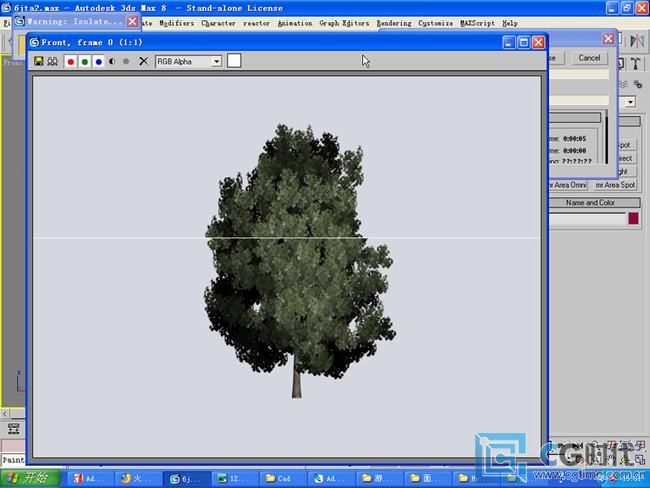Switch to the 12... image taskbar item
This screenshot has height=488, width=650.
pos(234,478)
